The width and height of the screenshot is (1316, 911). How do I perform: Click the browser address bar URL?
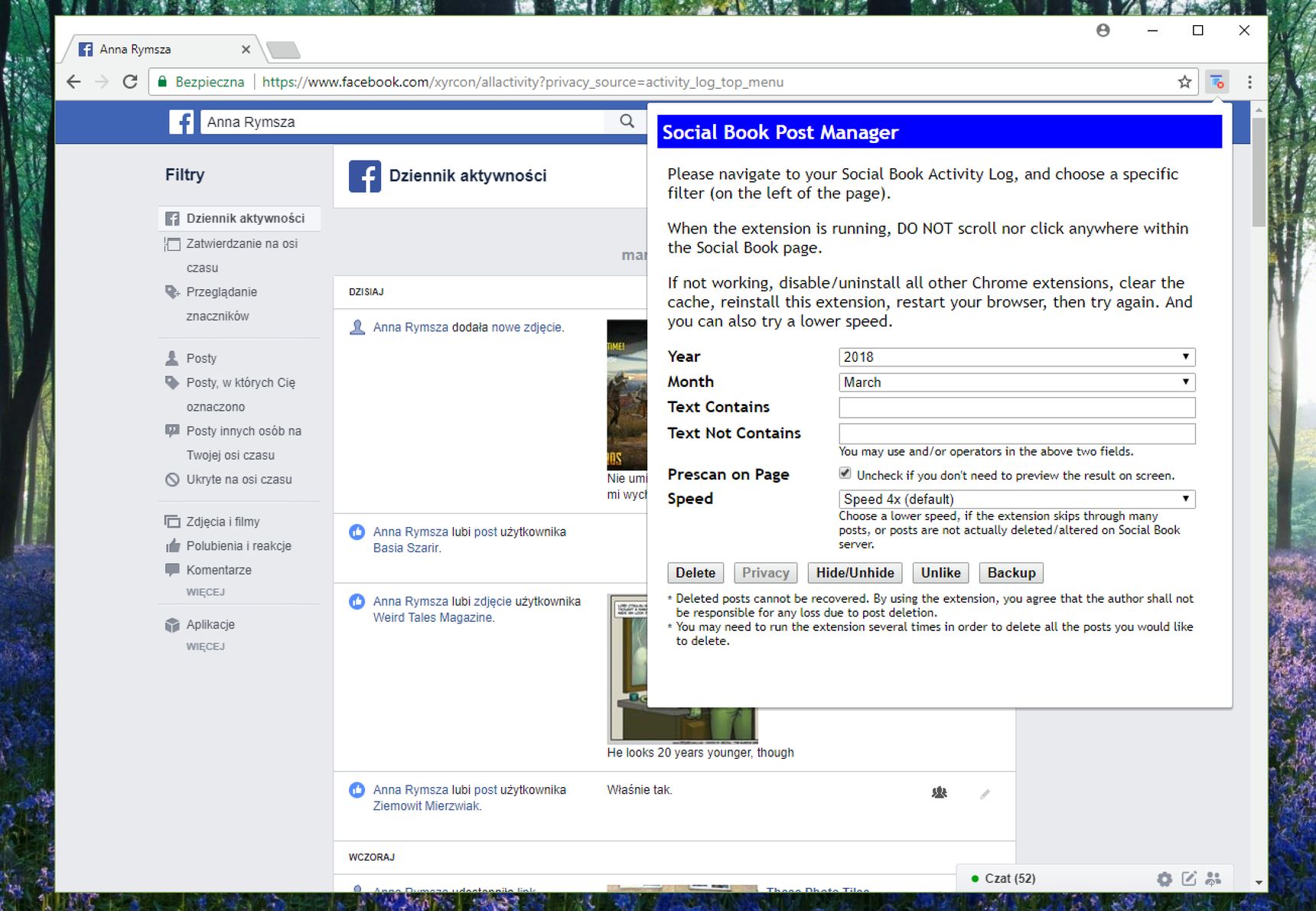coord(523,82)
